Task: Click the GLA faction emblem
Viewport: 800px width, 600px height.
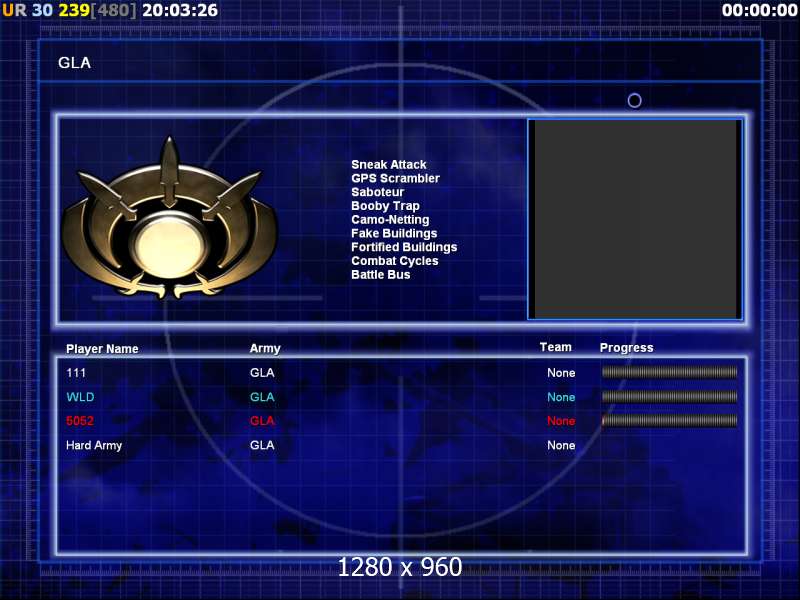Action: pos(169,218)
